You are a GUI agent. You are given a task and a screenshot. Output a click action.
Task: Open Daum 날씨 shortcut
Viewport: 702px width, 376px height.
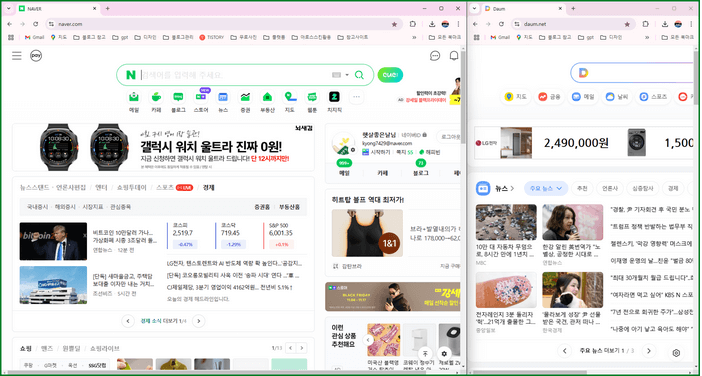coord(617,96)
